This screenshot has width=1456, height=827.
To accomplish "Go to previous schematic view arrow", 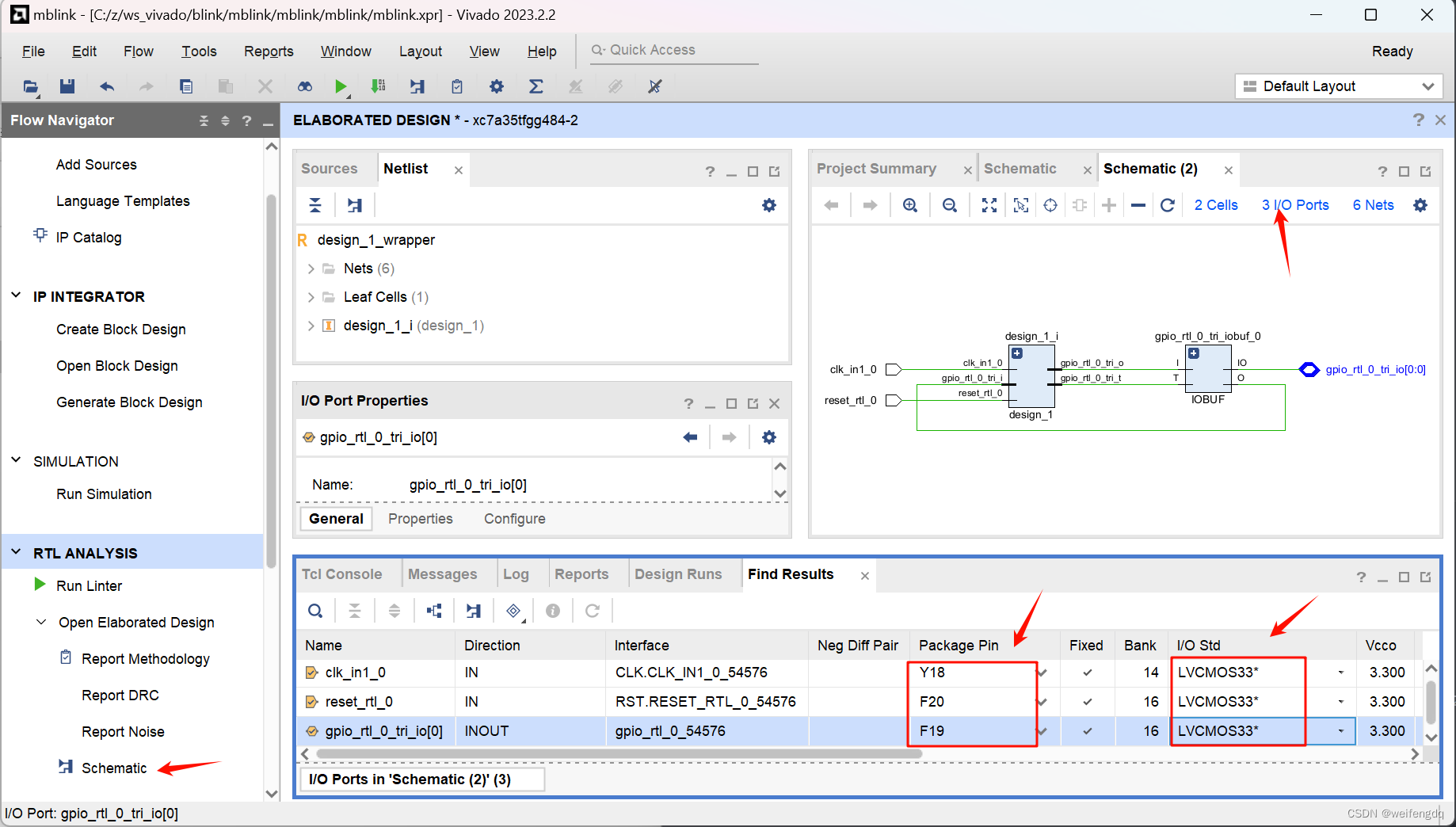I will click(831, 205).
